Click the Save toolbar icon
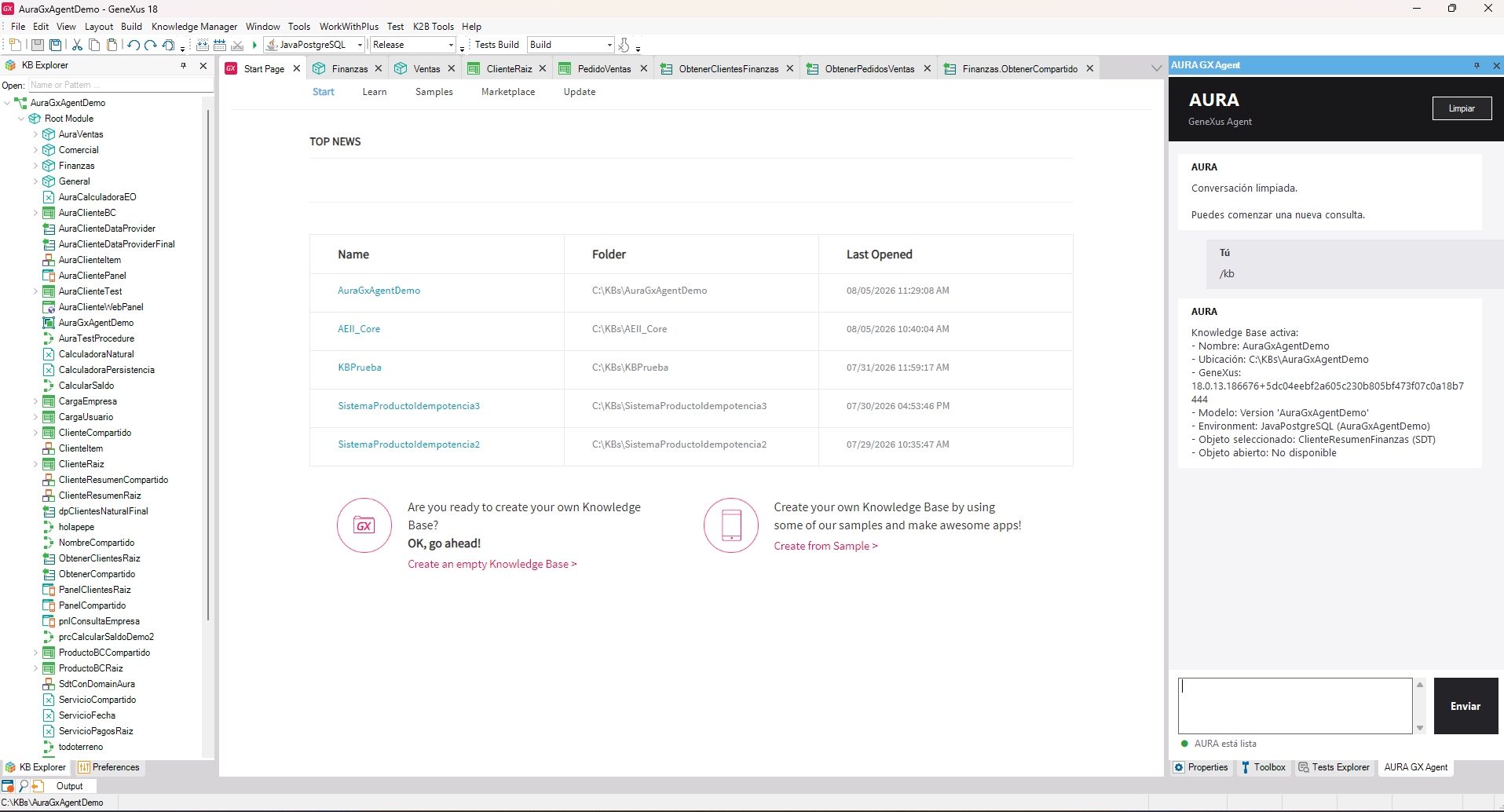 tap(38, 45)
